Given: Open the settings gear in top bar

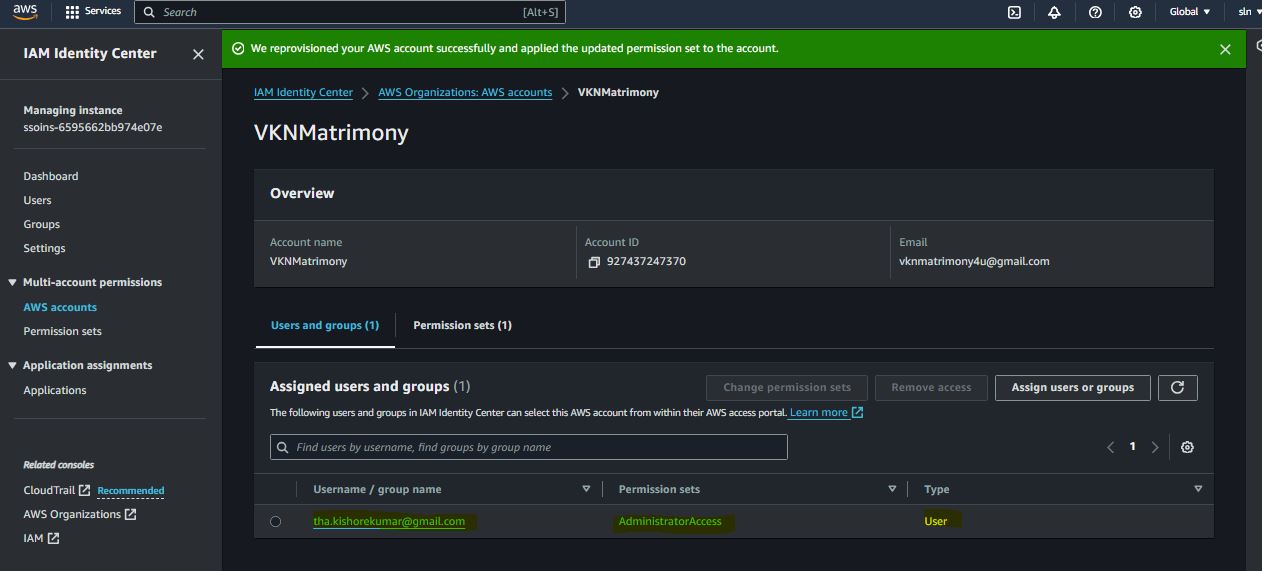Looking at the screenshot, I should pos(1135,12).
